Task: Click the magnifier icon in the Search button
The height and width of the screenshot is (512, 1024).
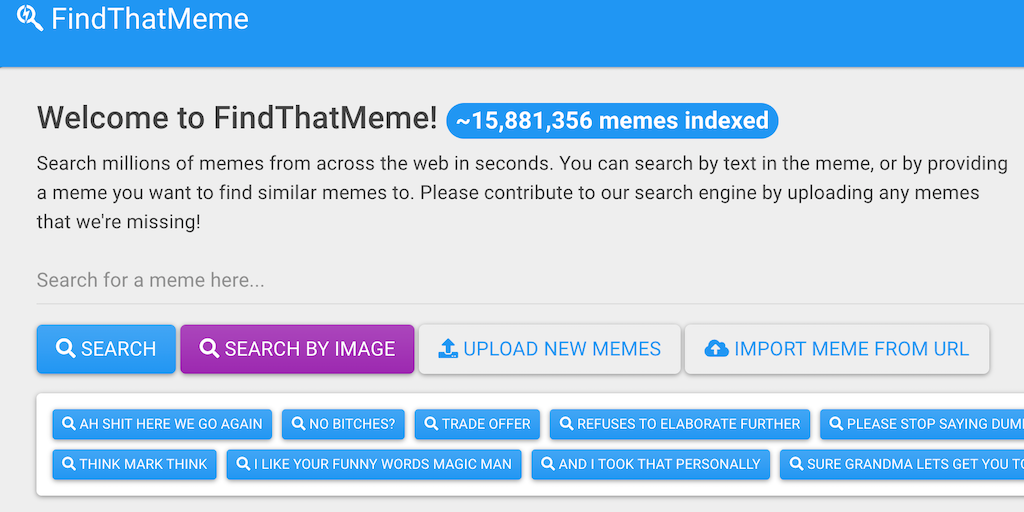Action: pyautogui.click(x=66, y=348)
